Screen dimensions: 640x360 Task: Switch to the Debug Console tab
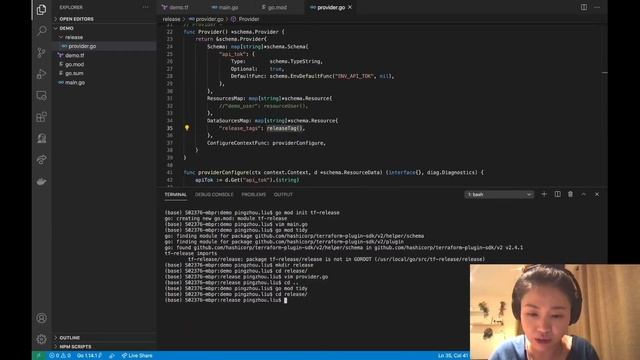[214, 195]
